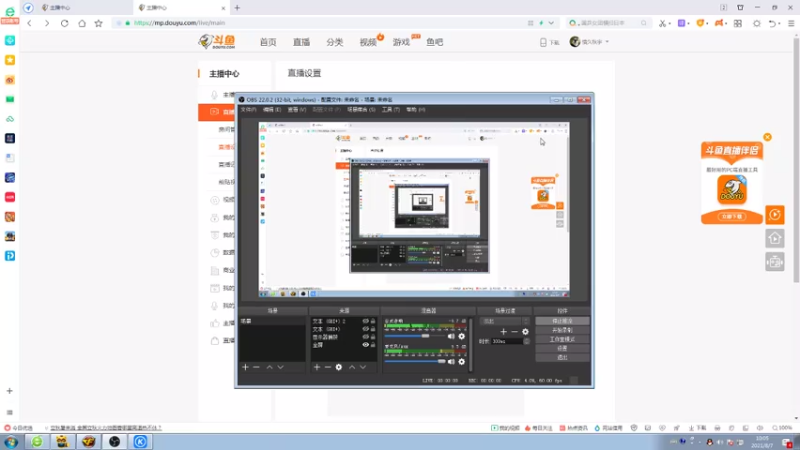Viewport: 800px width, 450px height.
Task: Lock the 文本 (GDI+) source
Action: (373, 329)
